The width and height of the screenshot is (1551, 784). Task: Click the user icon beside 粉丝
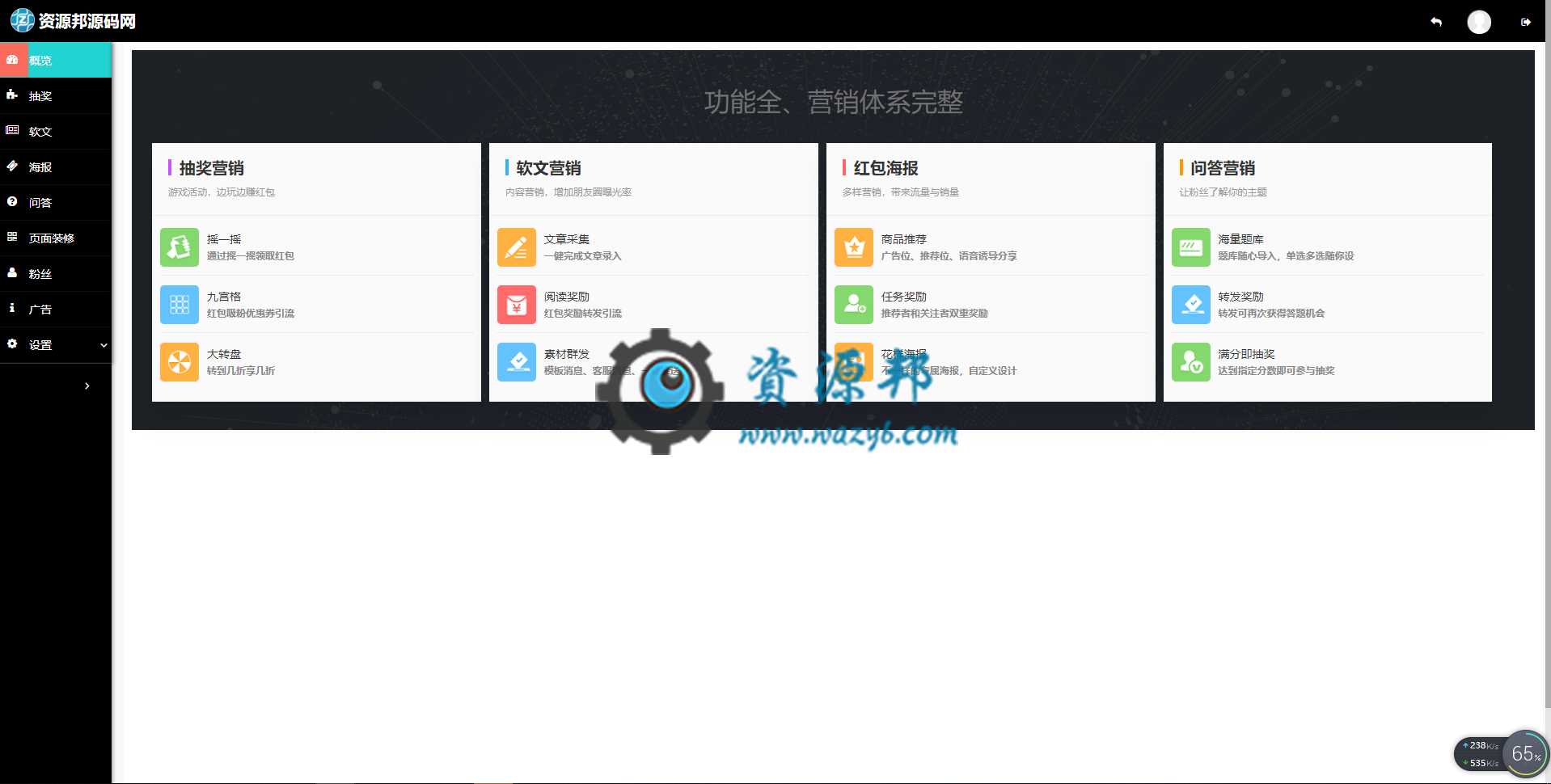click(x=12, y=272)
